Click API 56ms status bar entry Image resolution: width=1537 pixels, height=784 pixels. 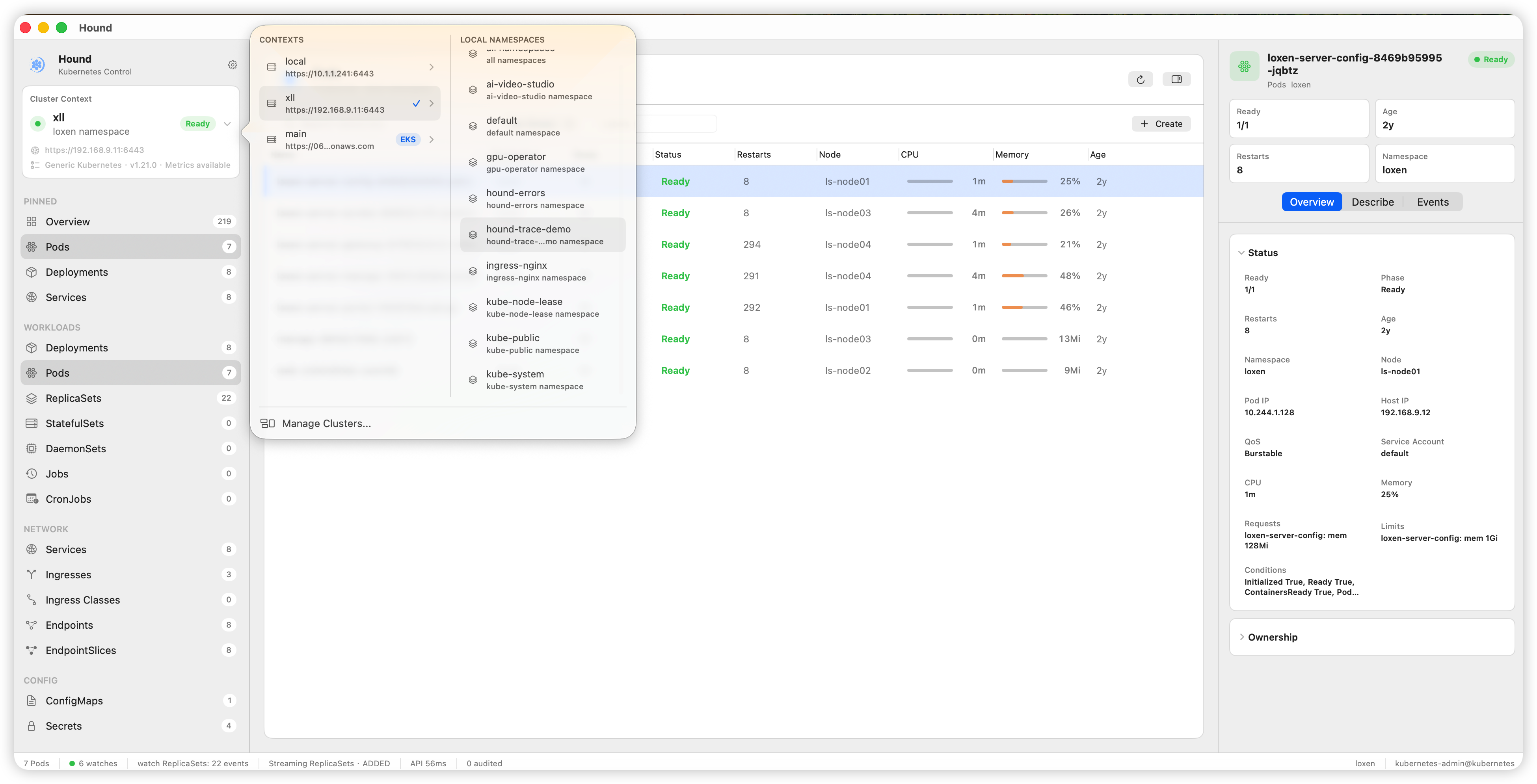428,763
